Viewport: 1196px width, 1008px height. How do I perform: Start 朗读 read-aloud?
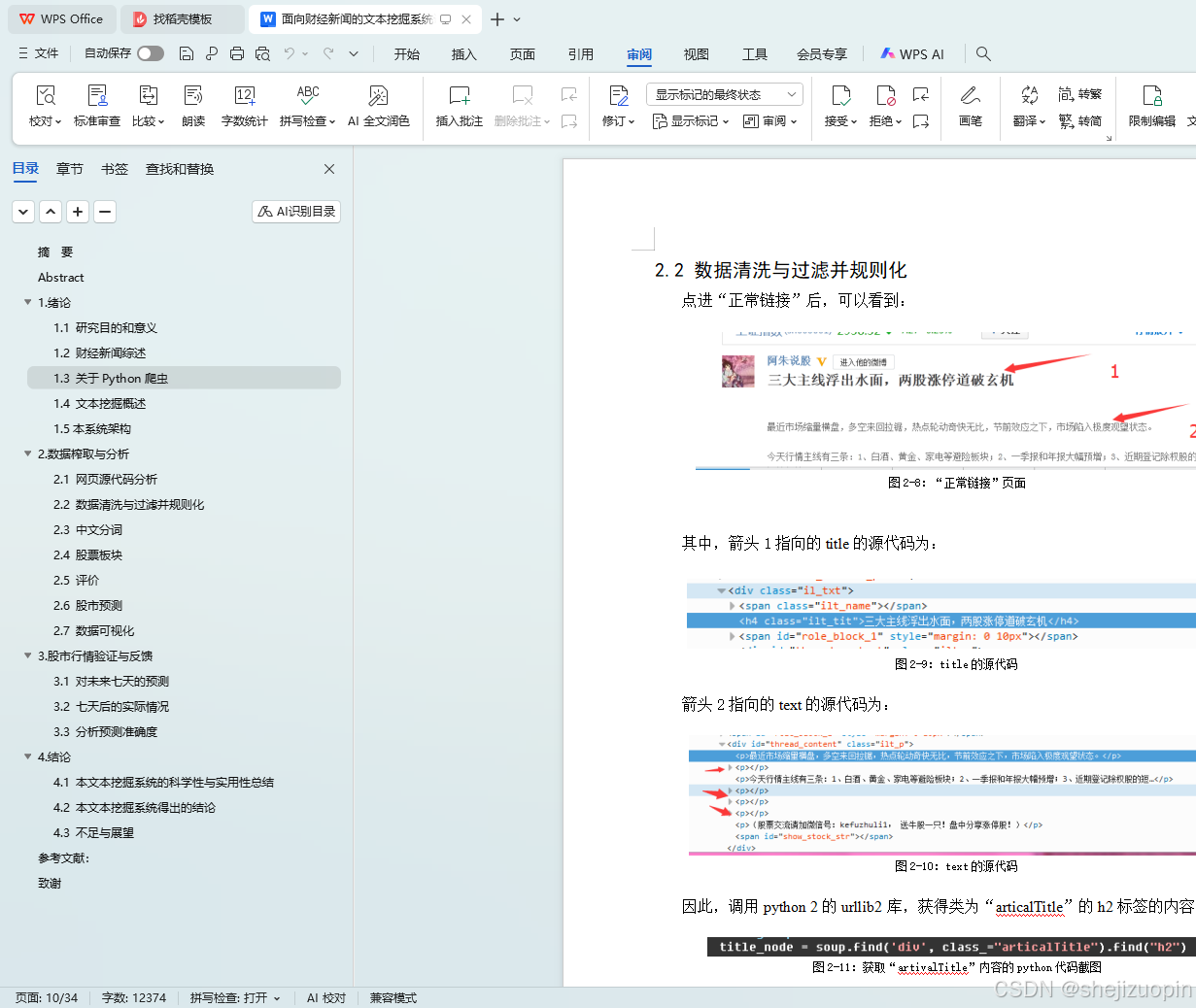(193, 106)
